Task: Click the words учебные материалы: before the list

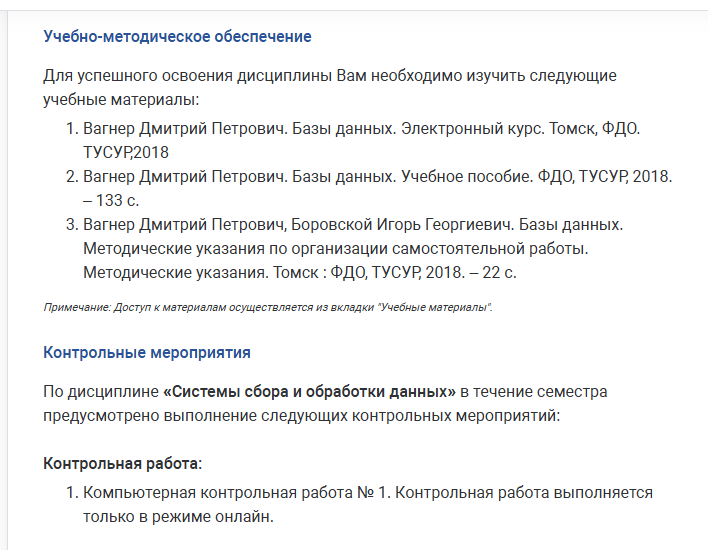Action: [x=122, y=100]
